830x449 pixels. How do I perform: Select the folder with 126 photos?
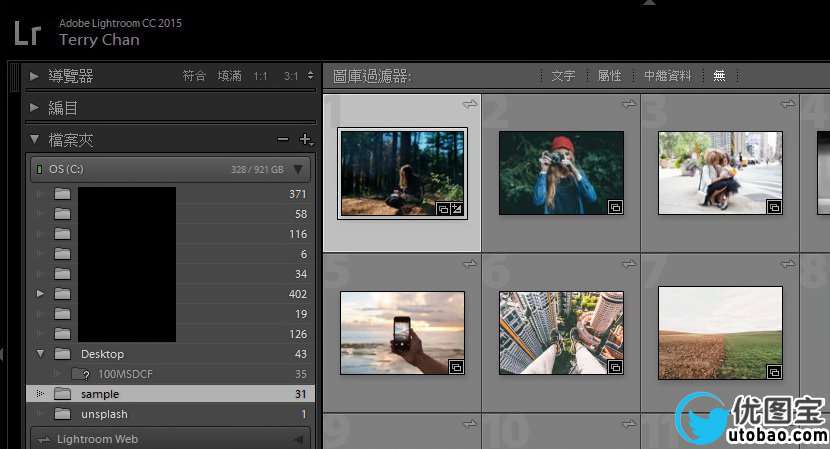(170, 334)
